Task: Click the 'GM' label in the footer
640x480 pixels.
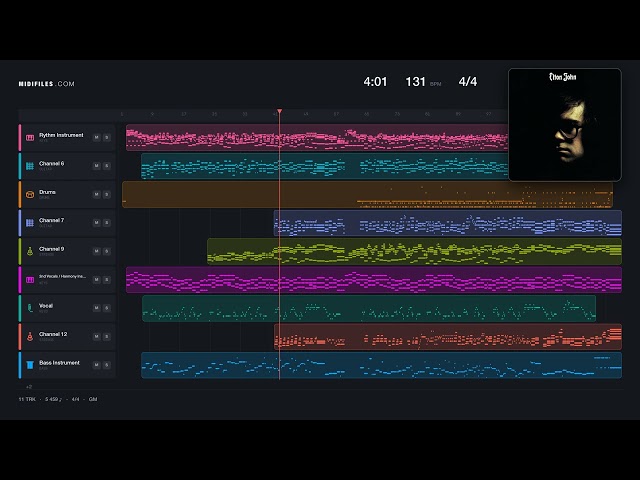Action: coord(93,399)
